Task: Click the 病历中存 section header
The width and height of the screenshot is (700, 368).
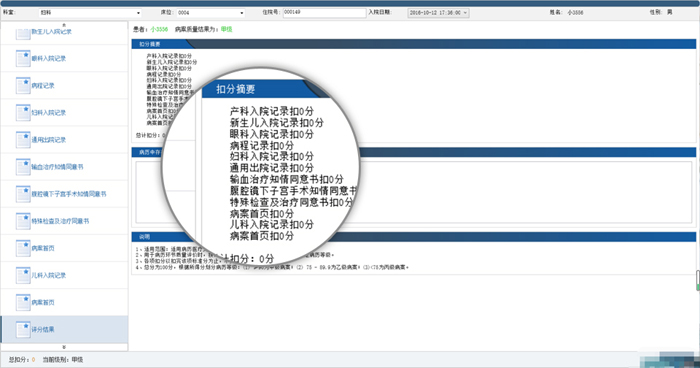Action: coord(413,152)
